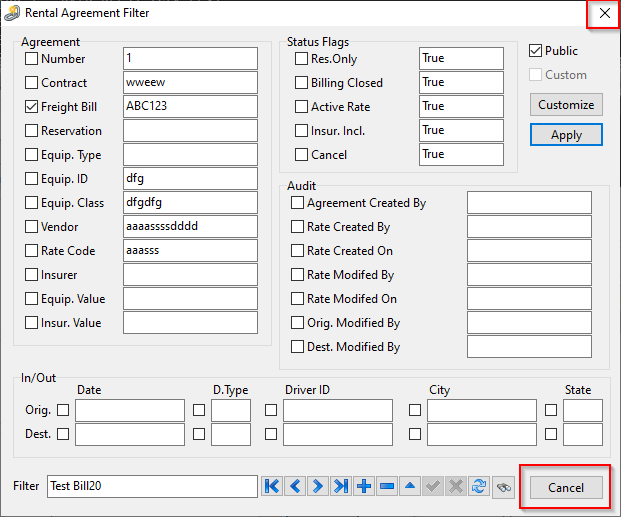The width and height of the screenshot is (621, 517).
Task: Check the Equip. Type checkbox
Action: pos(32,155)
